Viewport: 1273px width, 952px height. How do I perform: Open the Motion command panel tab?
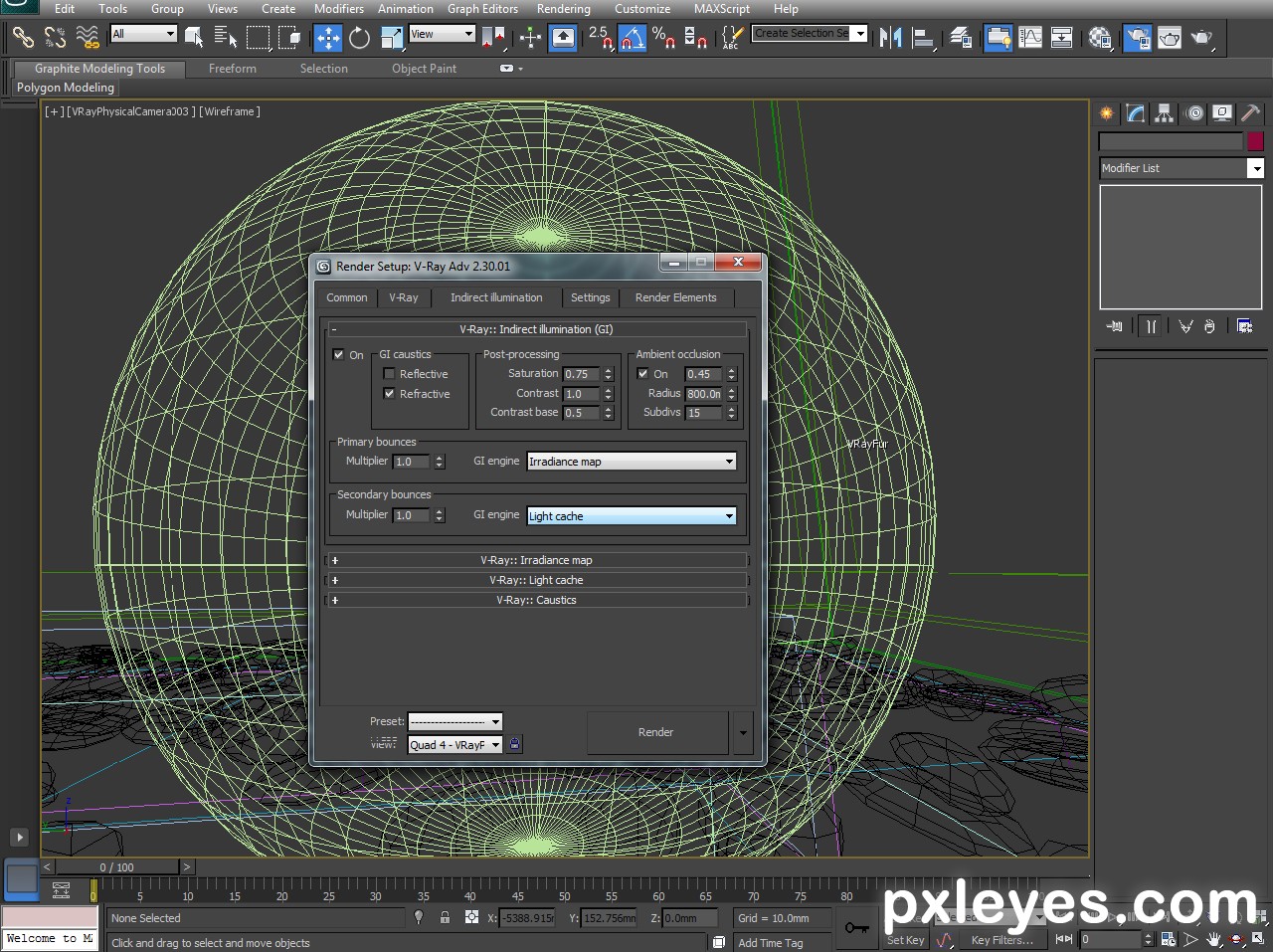(x=1194, y=113)
